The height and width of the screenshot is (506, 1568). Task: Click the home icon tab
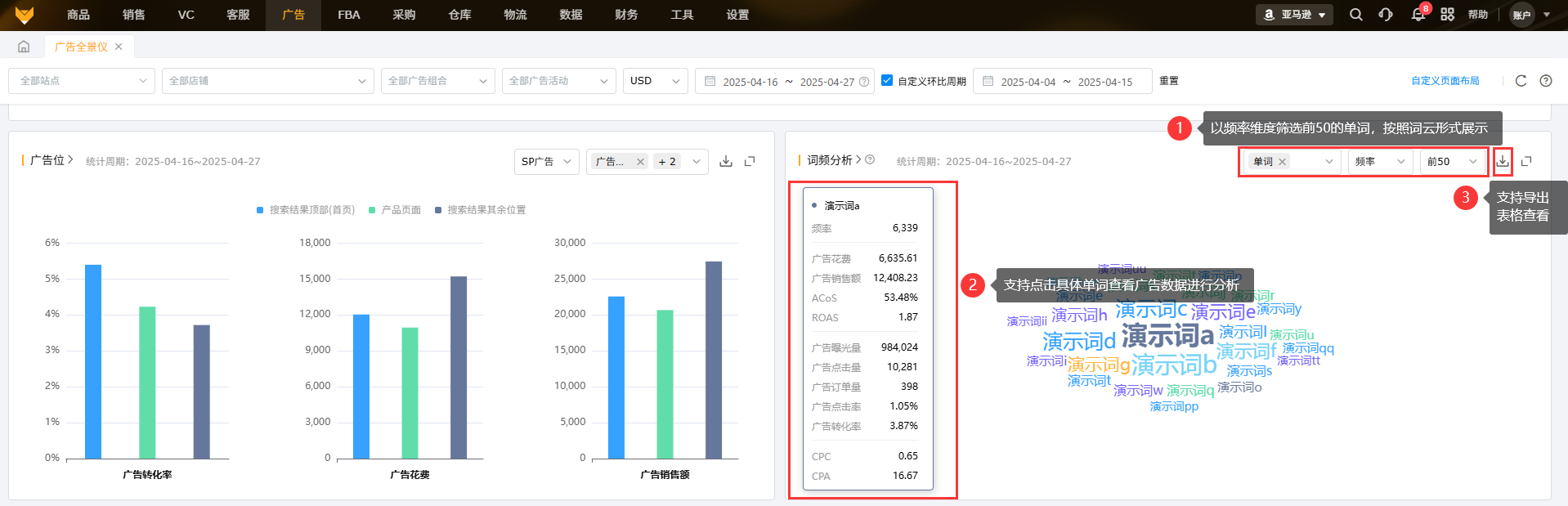click(x=24, y=47)
